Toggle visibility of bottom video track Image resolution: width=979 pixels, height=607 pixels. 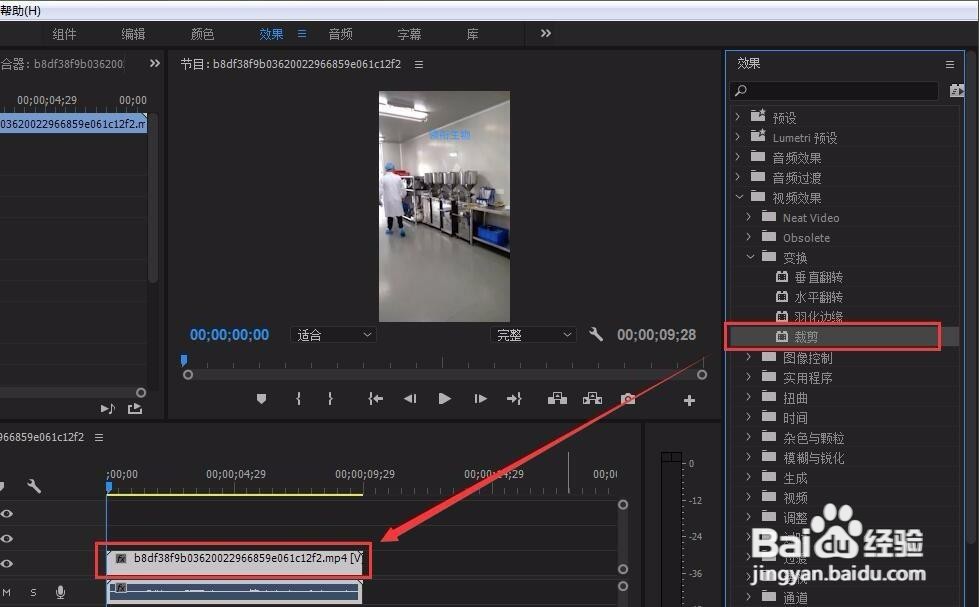click(7, 563)
